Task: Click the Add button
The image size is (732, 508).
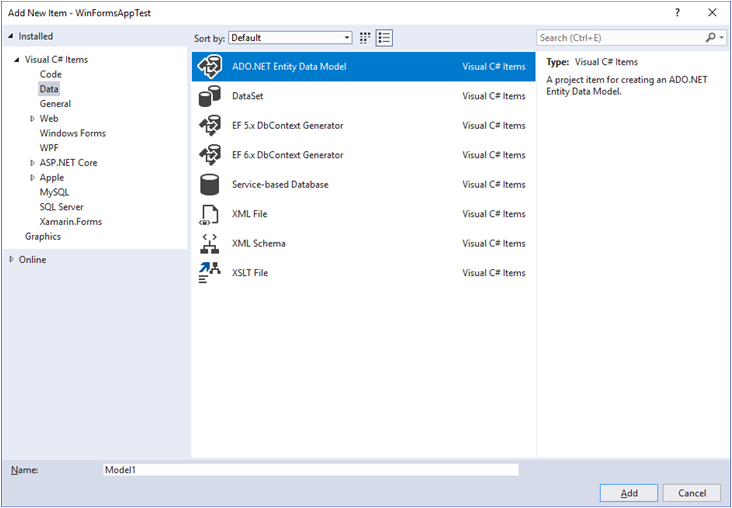Action: pos(628,493)
